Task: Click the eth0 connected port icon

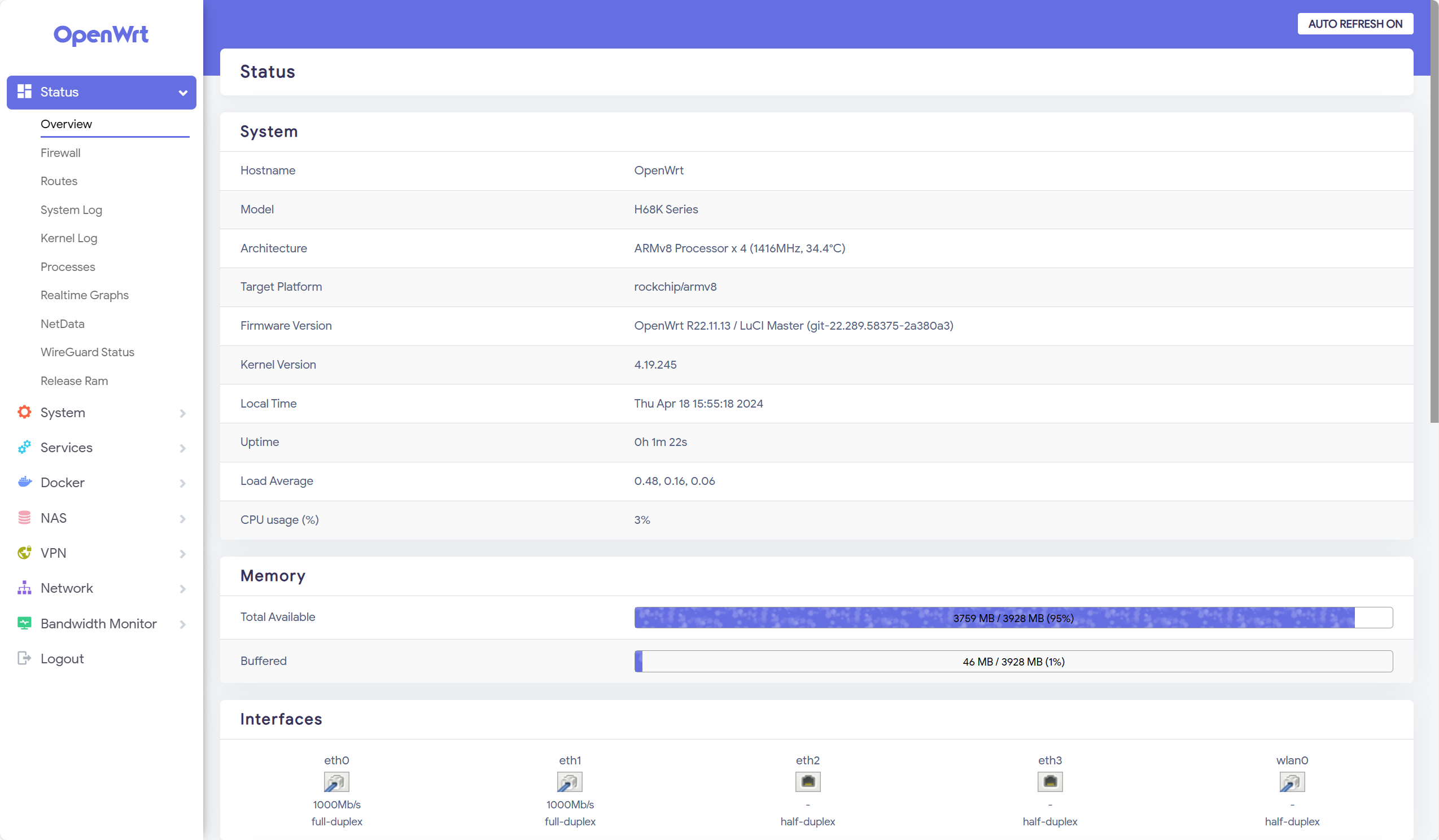Action: click(x=336, y=781)
